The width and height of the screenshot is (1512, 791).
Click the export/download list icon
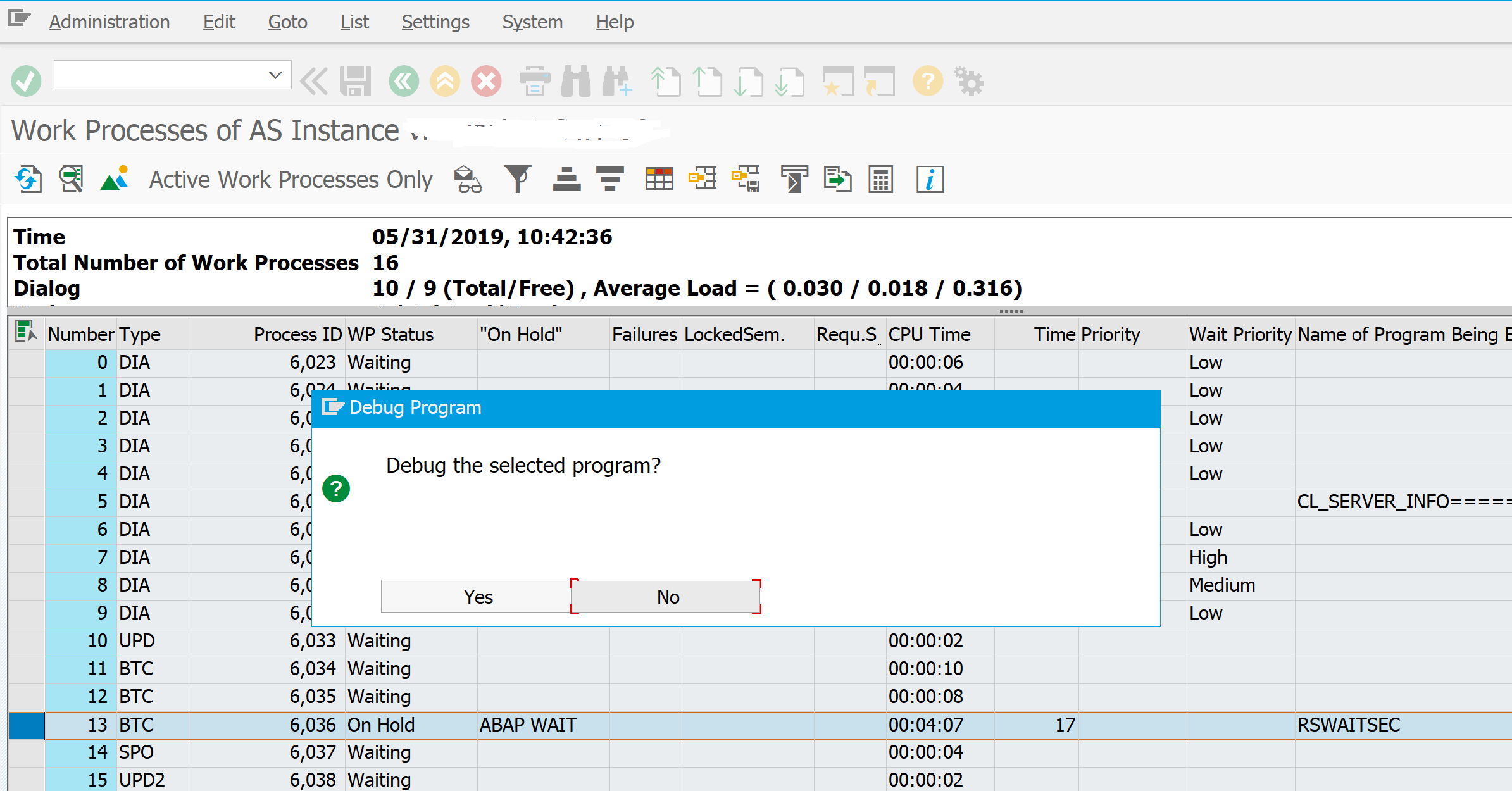tap(838, 180)
